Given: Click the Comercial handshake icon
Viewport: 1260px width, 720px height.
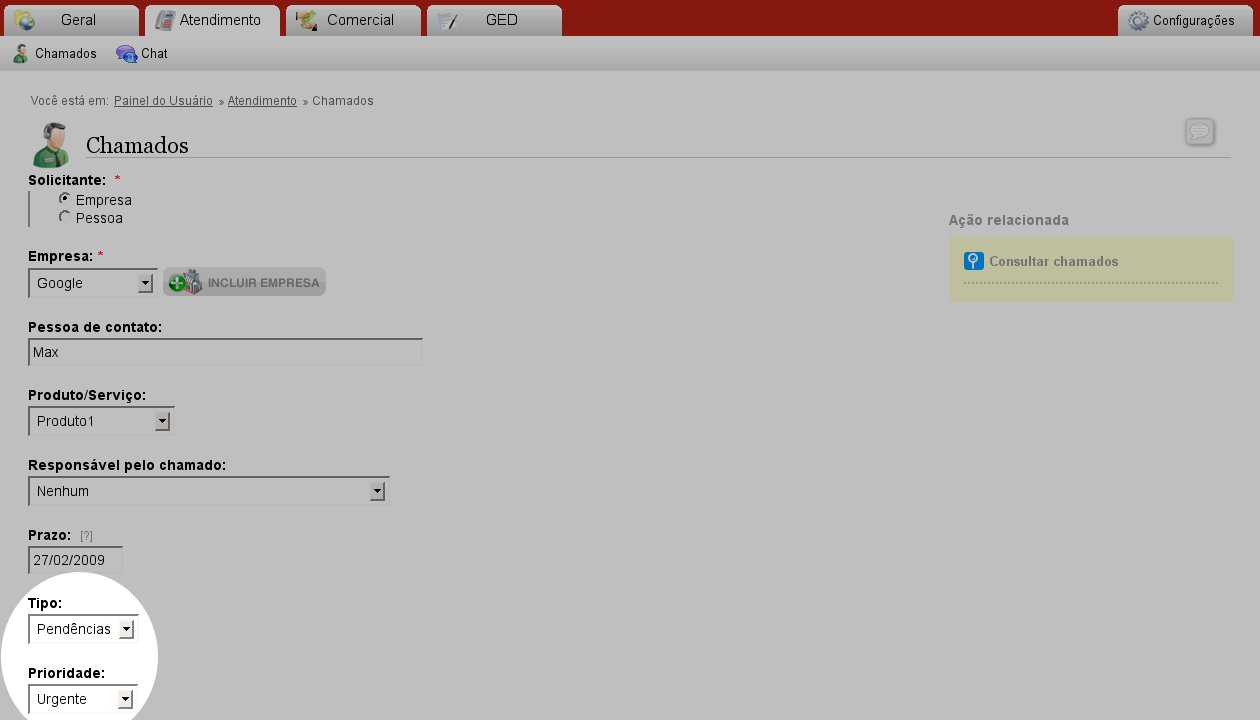Looking at the screenshot, I should click(x=307, y=20).
